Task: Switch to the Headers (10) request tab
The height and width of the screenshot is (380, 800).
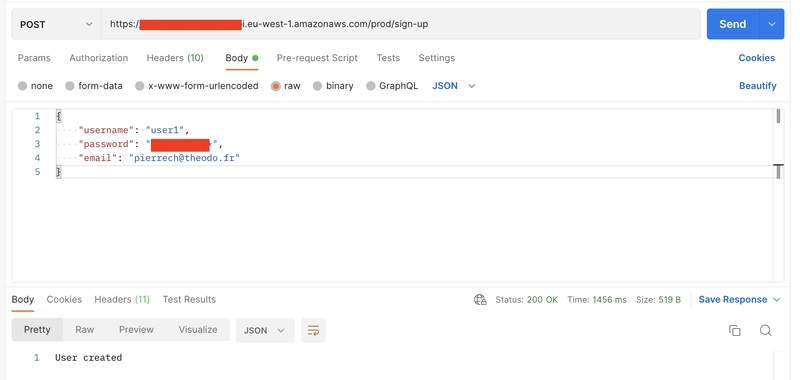Action: click(x=175, y=58)
